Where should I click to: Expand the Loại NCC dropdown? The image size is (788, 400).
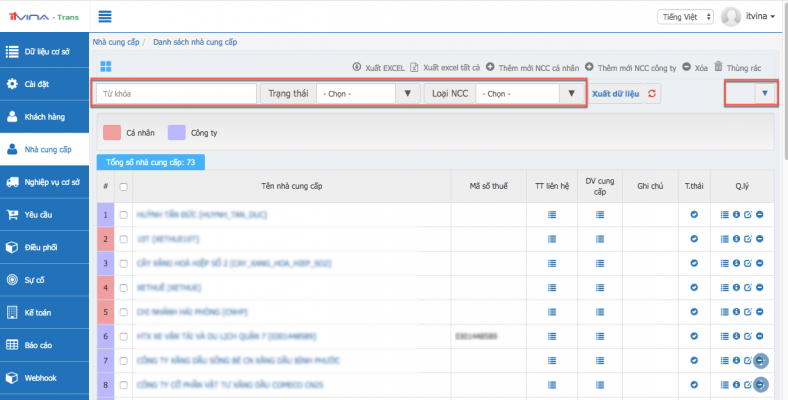[528, 93]
